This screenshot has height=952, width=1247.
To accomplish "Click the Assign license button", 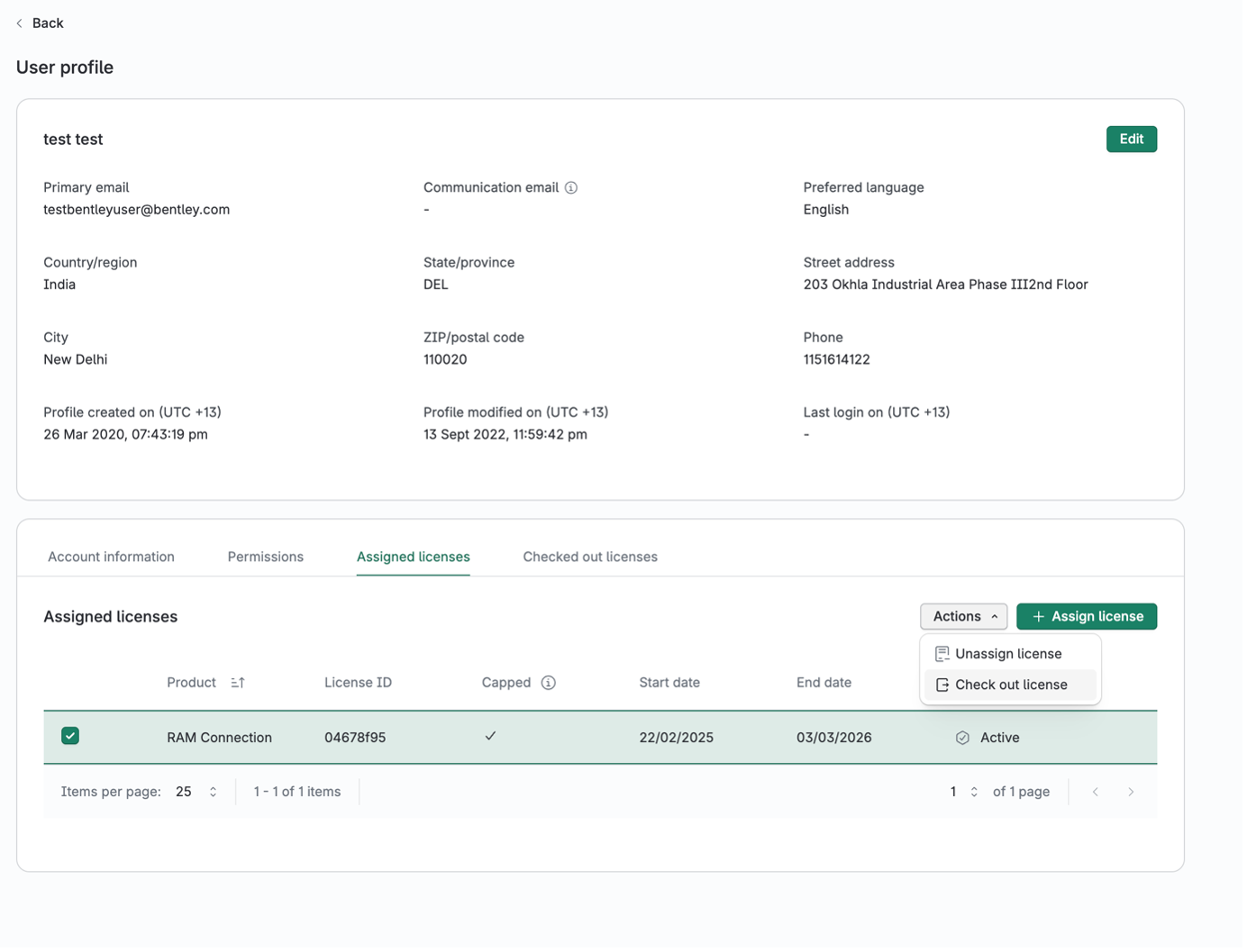I will coord(1087,617).
